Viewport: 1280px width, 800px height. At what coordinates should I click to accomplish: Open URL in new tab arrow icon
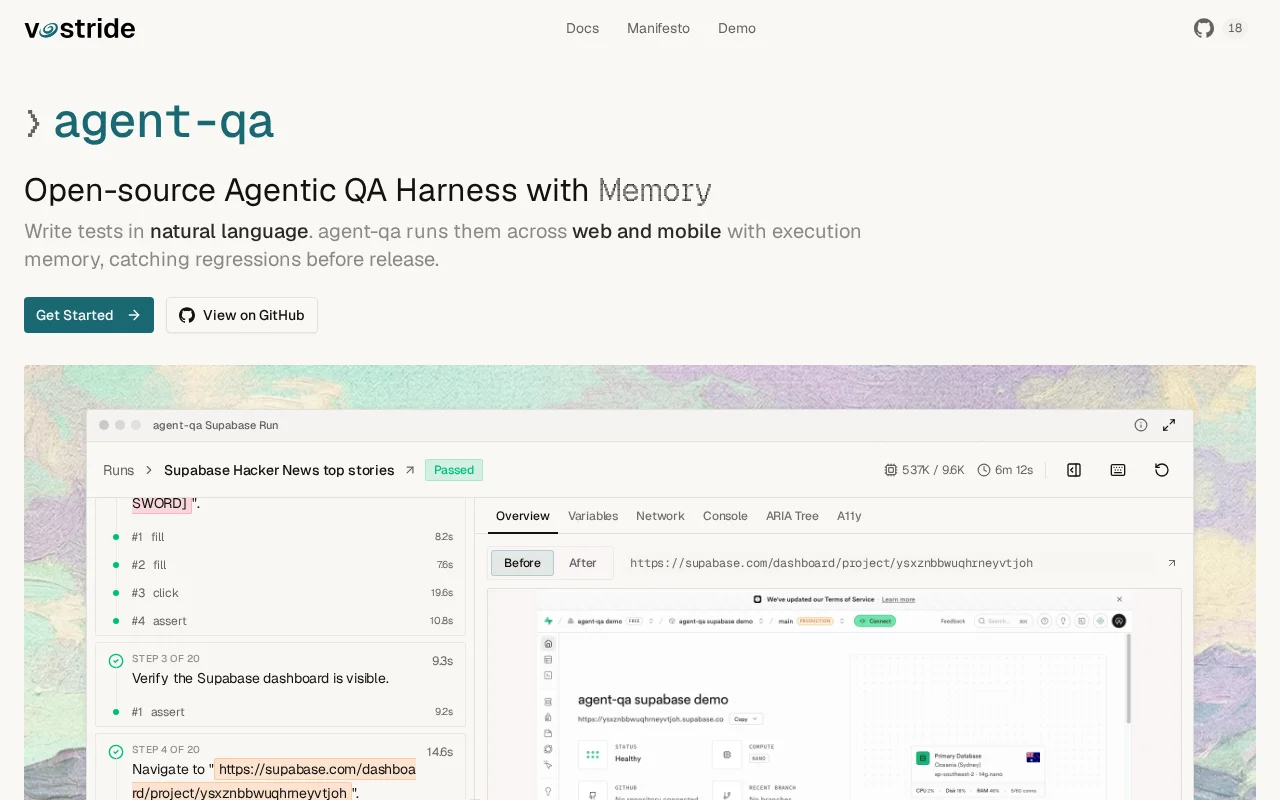1172,563
